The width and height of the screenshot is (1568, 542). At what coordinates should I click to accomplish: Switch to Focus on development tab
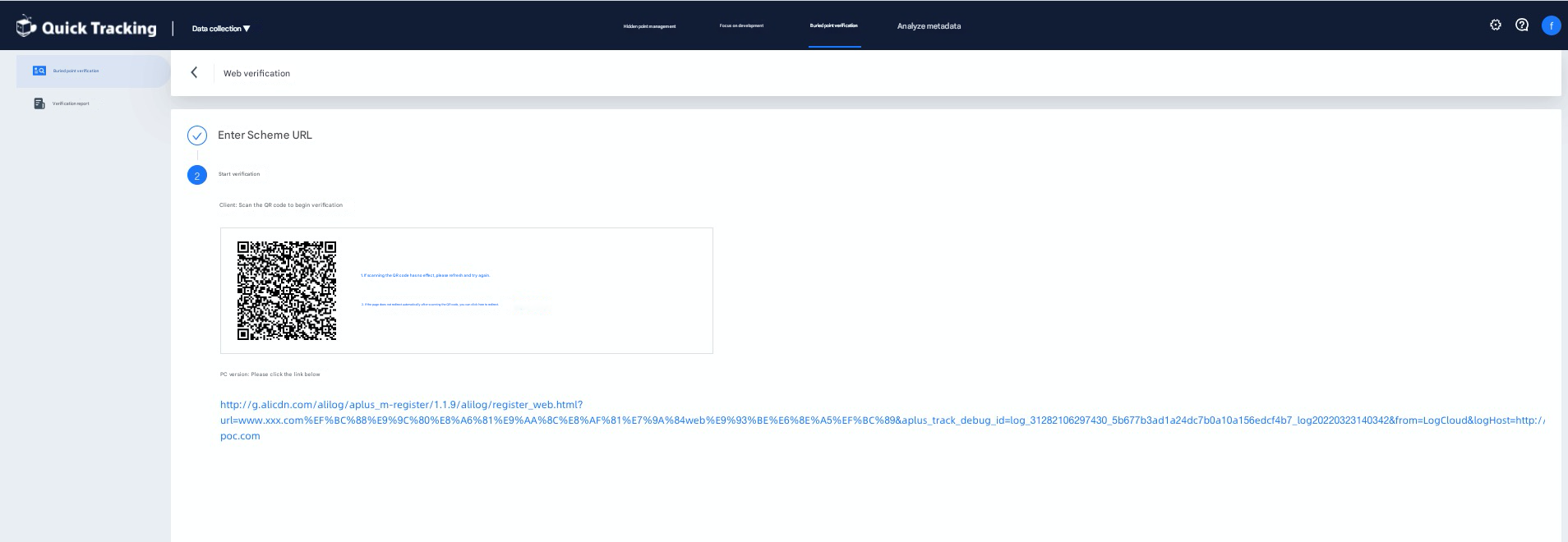point(741,25)
